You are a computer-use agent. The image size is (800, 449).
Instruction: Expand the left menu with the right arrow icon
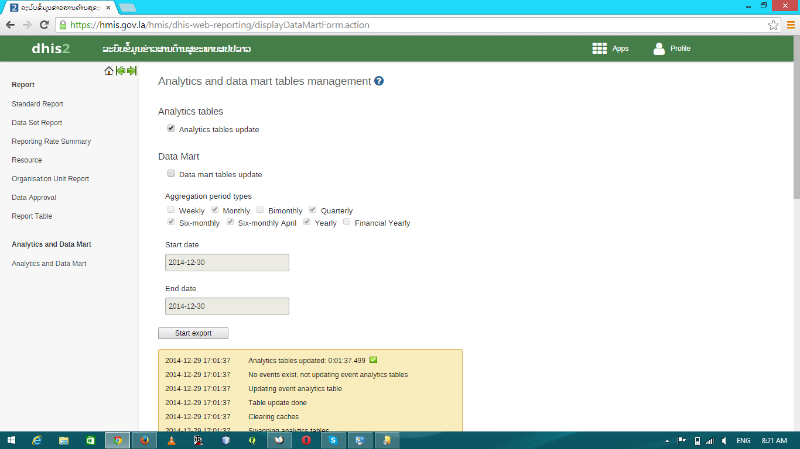click(132, 71)
